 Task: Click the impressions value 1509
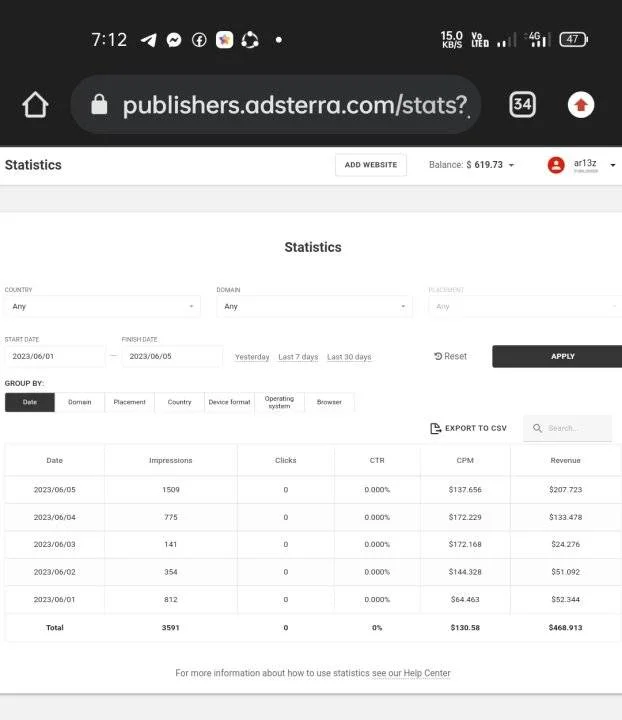coord(171,489)
